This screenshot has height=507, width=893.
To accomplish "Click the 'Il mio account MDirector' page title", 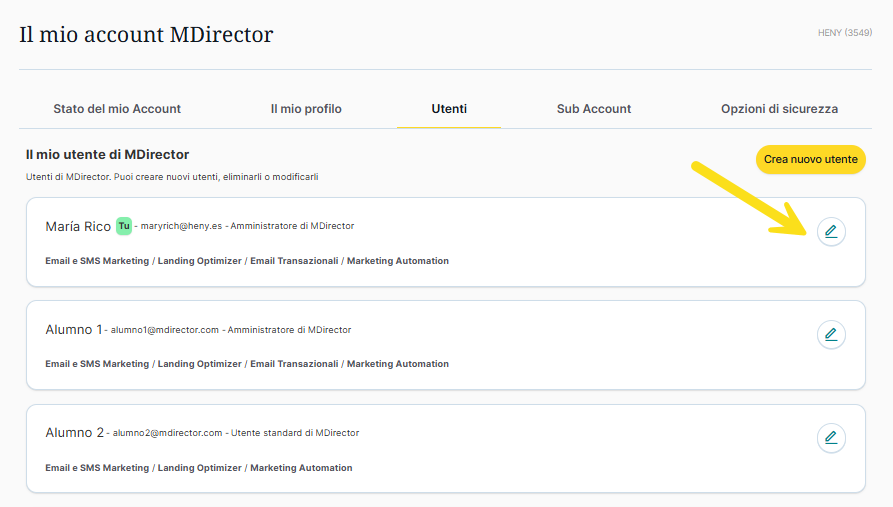I will (x=146, y=34).
